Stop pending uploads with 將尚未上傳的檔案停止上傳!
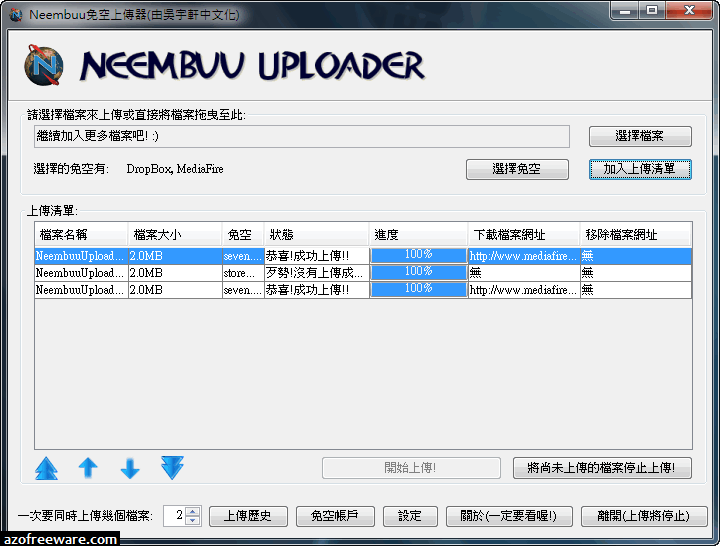The height and width of the screenshot is (546, 720). (x=602, y=468)
